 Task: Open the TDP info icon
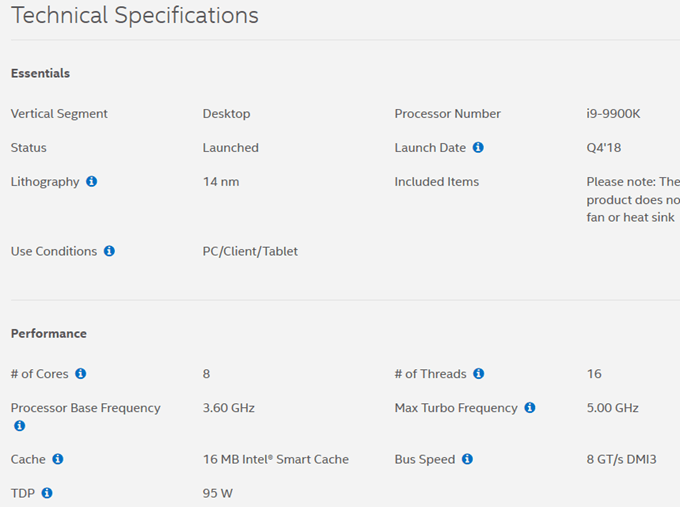47,493
